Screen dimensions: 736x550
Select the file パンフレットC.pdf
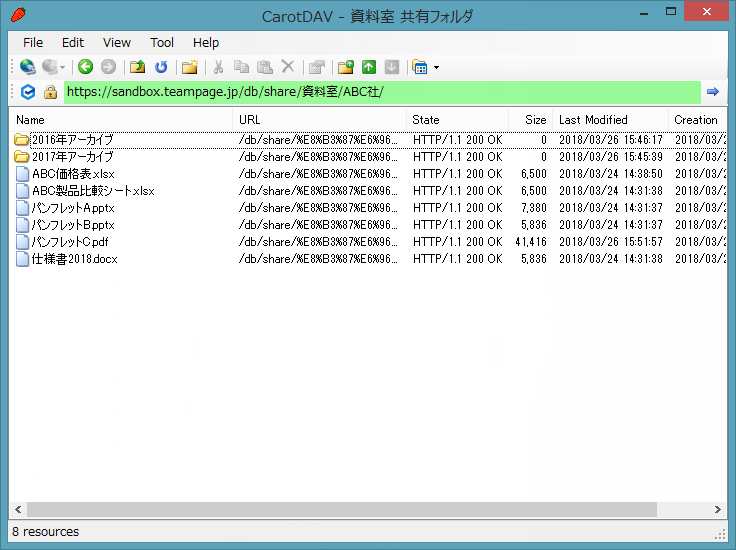[x=69, y=242]
